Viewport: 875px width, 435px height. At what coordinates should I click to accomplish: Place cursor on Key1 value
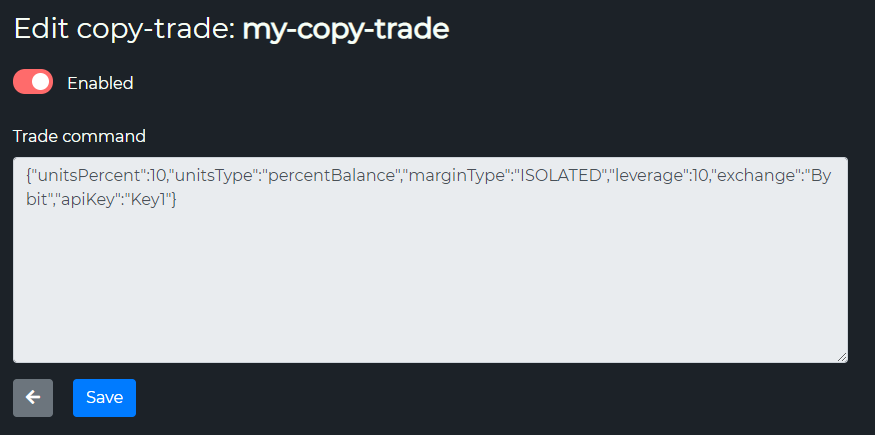pos(148,200)
